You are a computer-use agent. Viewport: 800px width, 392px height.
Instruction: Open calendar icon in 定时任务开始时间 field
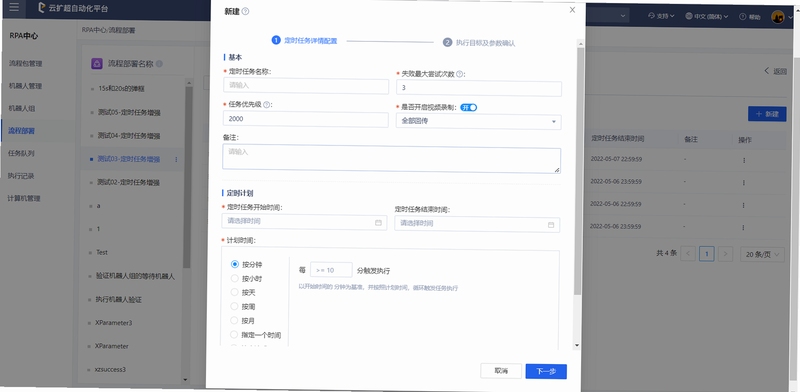pos(378,223)
